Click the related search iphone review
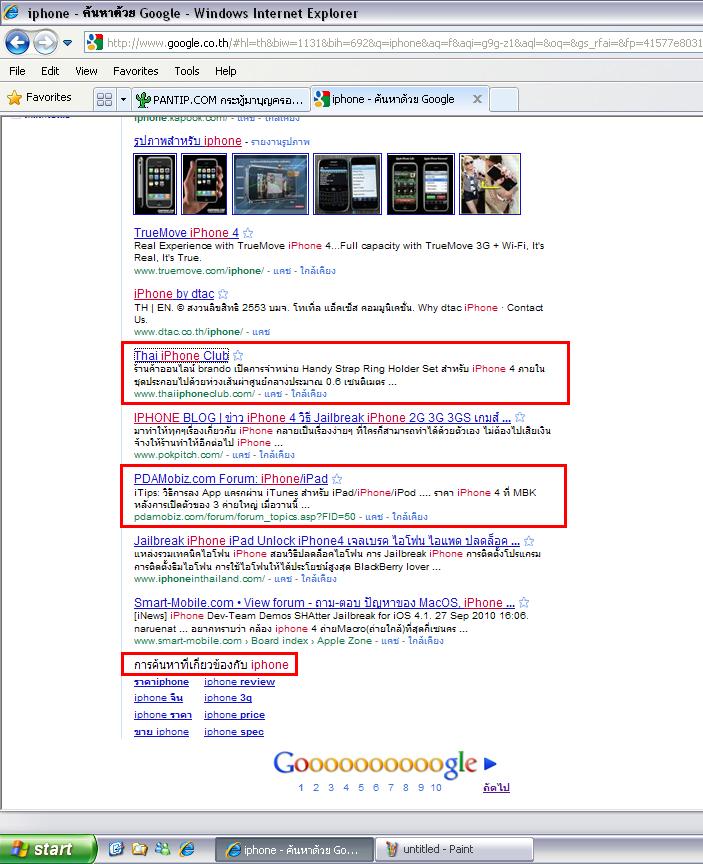Viewport: 703px width, 864px height. (x=239, y=682)
